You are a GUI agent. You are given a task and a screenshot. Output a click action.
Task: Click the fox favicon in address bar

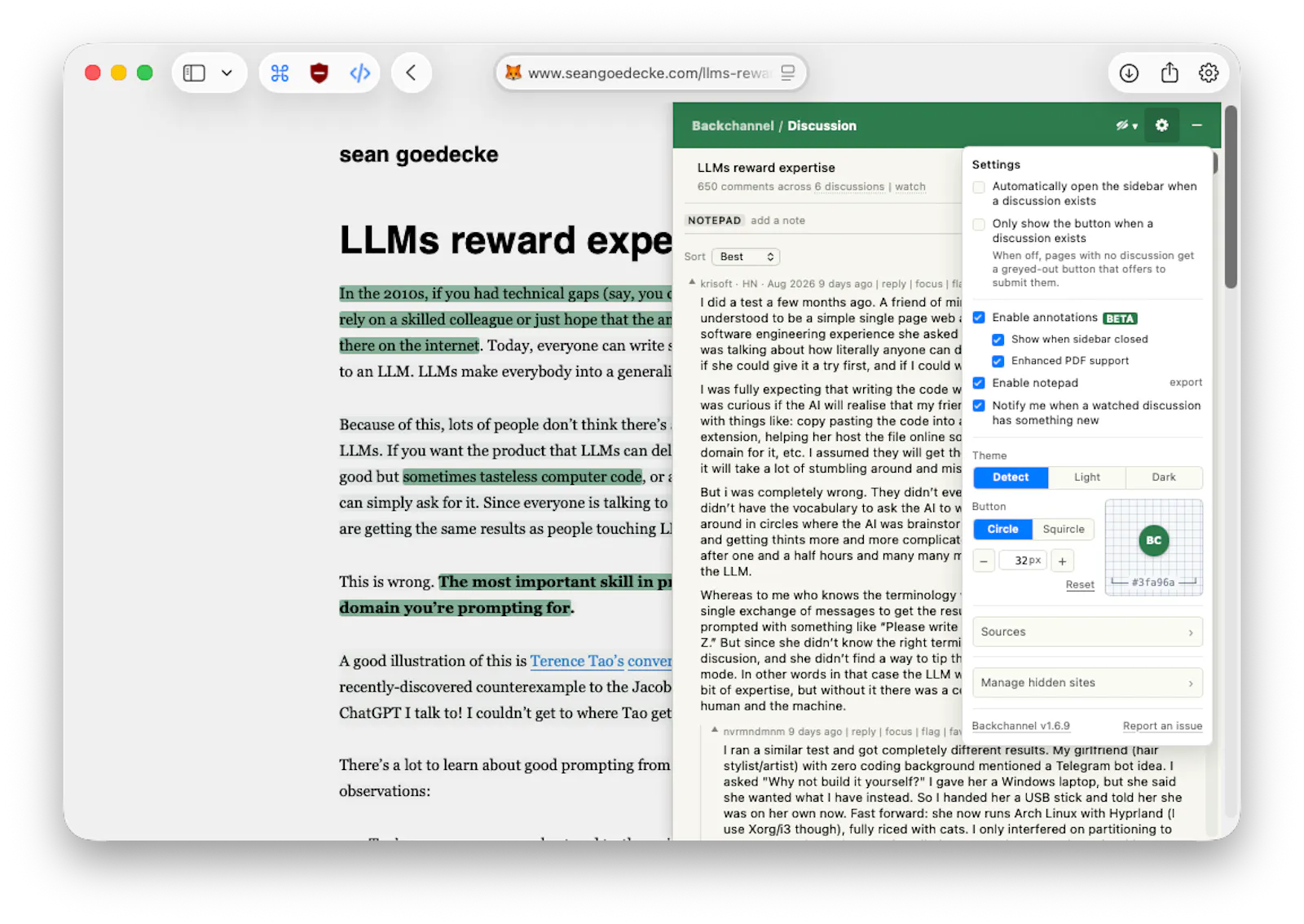[513, 73]
